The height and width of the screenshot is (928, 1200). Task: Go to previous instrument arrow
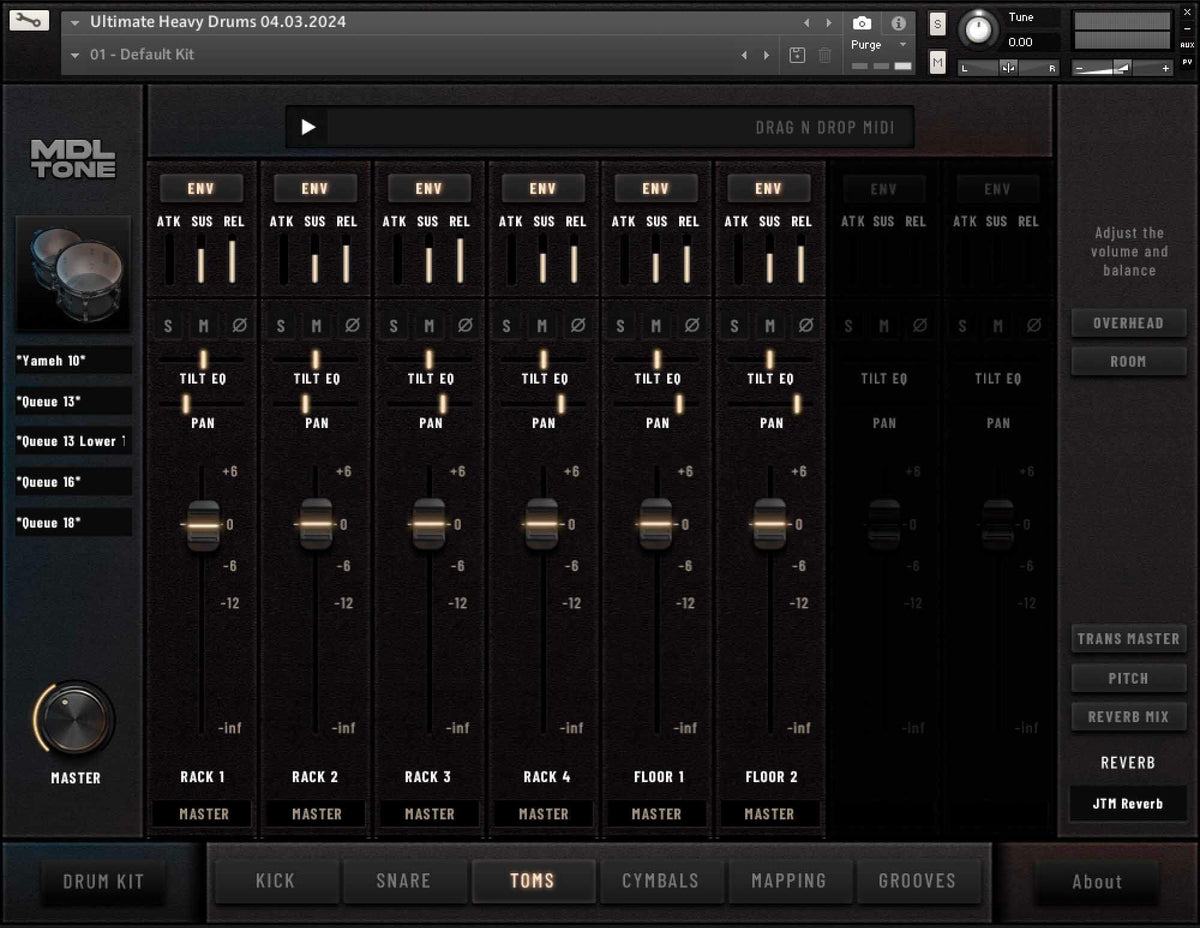[808, 23]
